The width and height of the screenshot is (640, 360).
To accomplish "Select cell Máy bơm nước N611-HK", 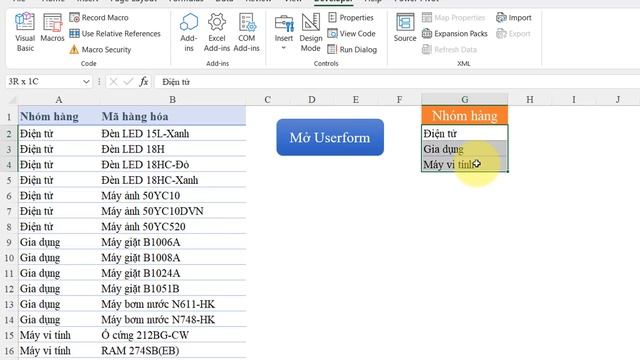I will tap(172, 304).
